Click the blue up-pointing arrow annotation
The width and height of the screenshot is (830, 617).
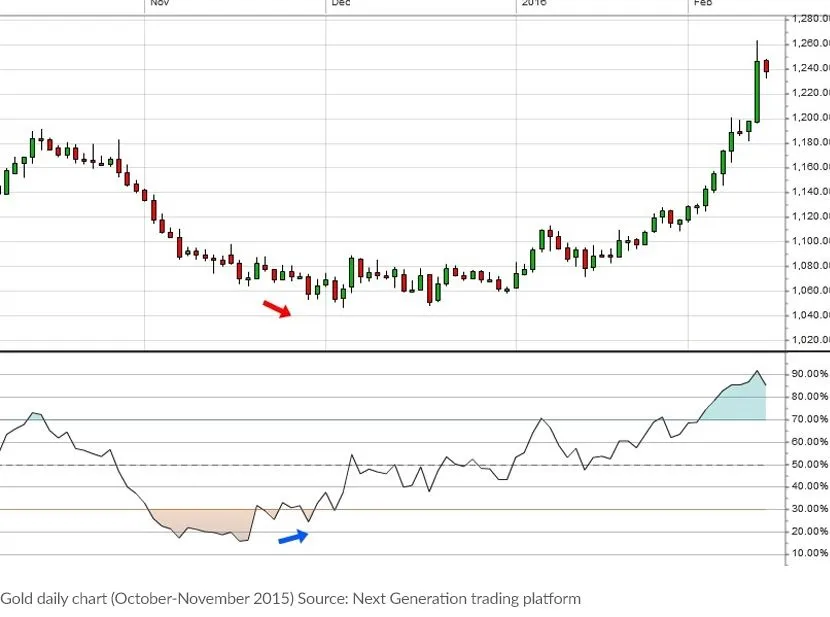tap(293, 537)
